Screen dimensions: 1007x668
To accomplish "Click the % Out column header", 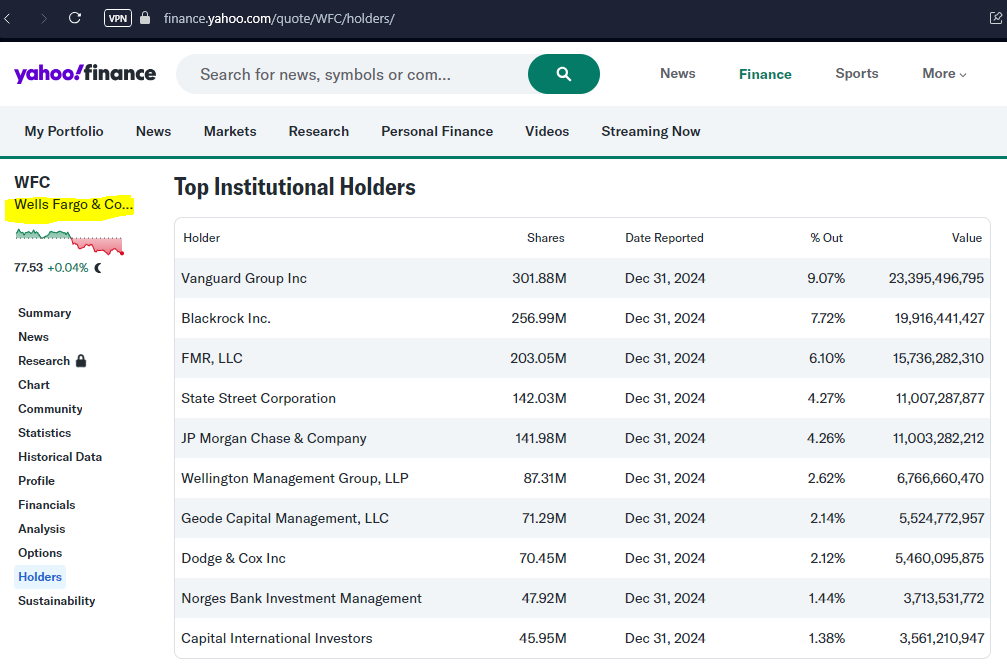I will point(827,238).
